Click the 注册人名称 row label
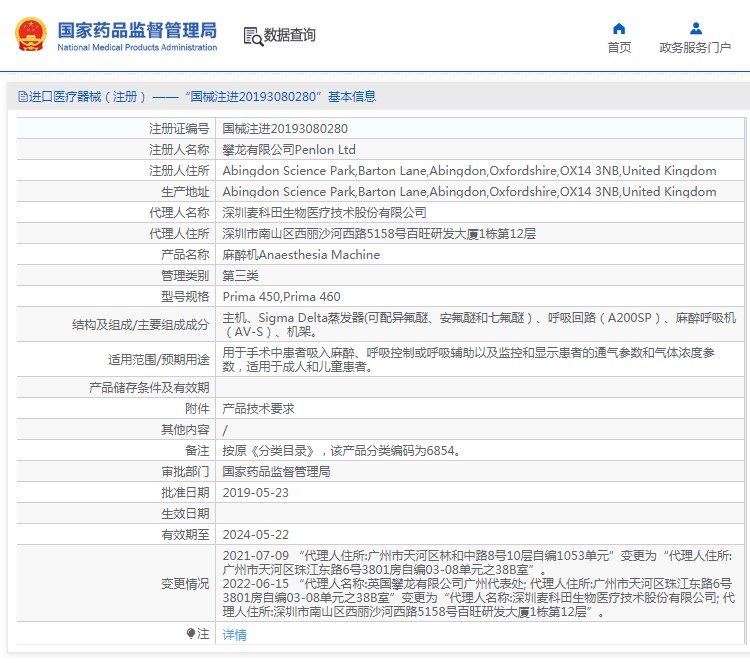Image resolution: width=750 pixels, height=663 pixels. (179, 150)
